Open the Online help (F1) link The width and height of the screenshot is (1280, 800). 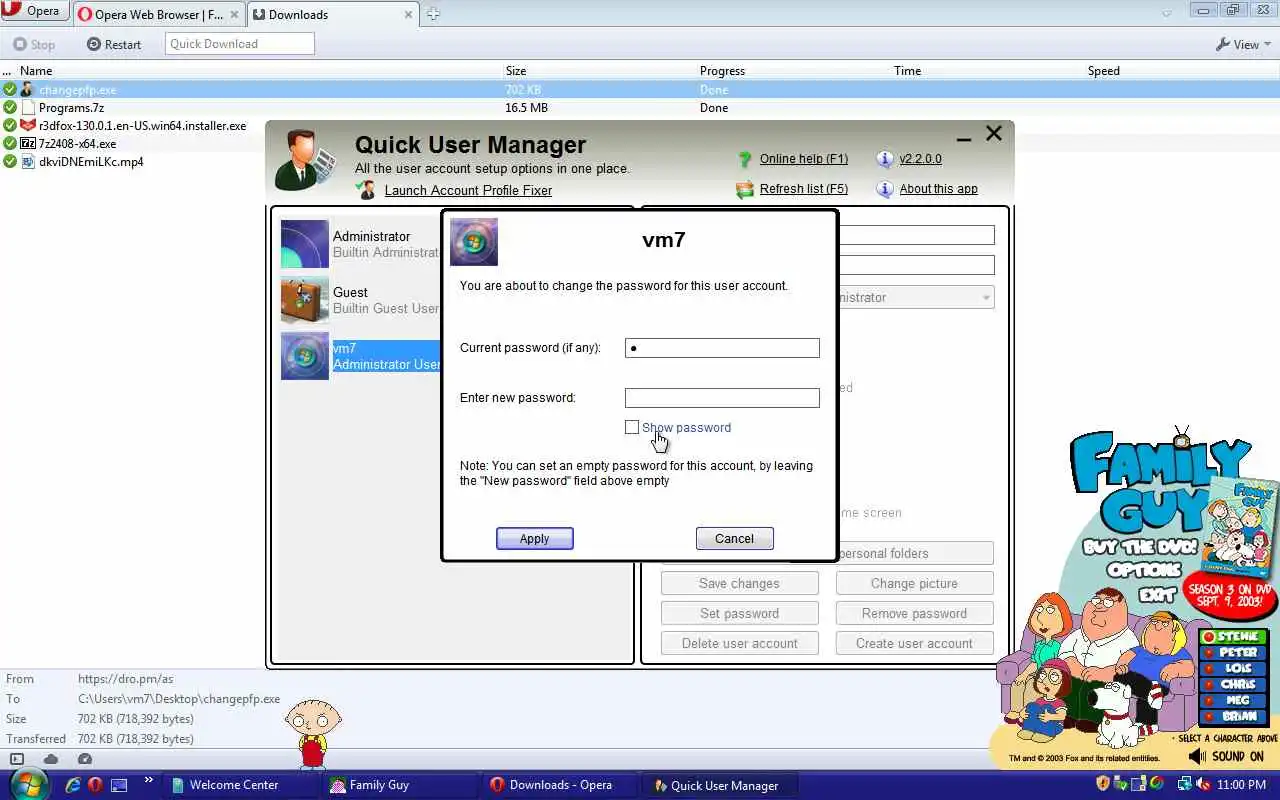point(804,159)
